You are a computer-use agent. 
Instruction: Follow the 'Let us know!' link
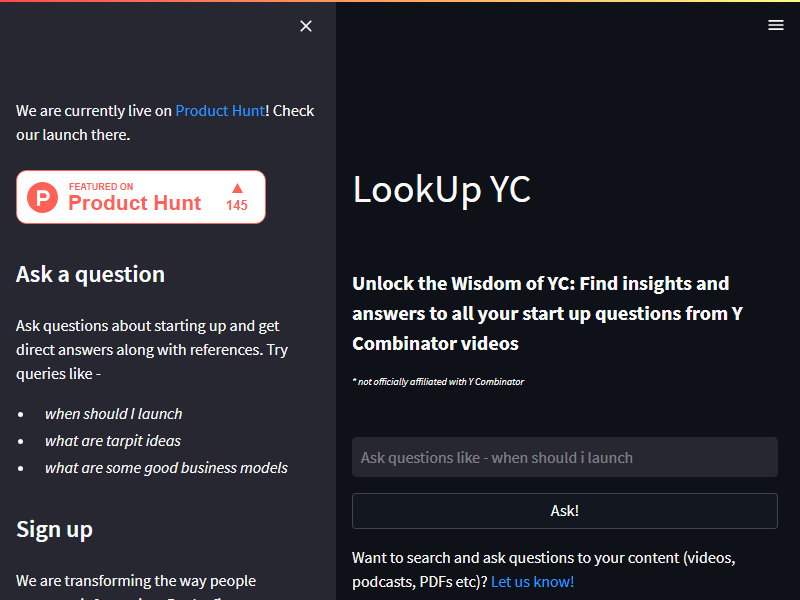pos(532,582)
